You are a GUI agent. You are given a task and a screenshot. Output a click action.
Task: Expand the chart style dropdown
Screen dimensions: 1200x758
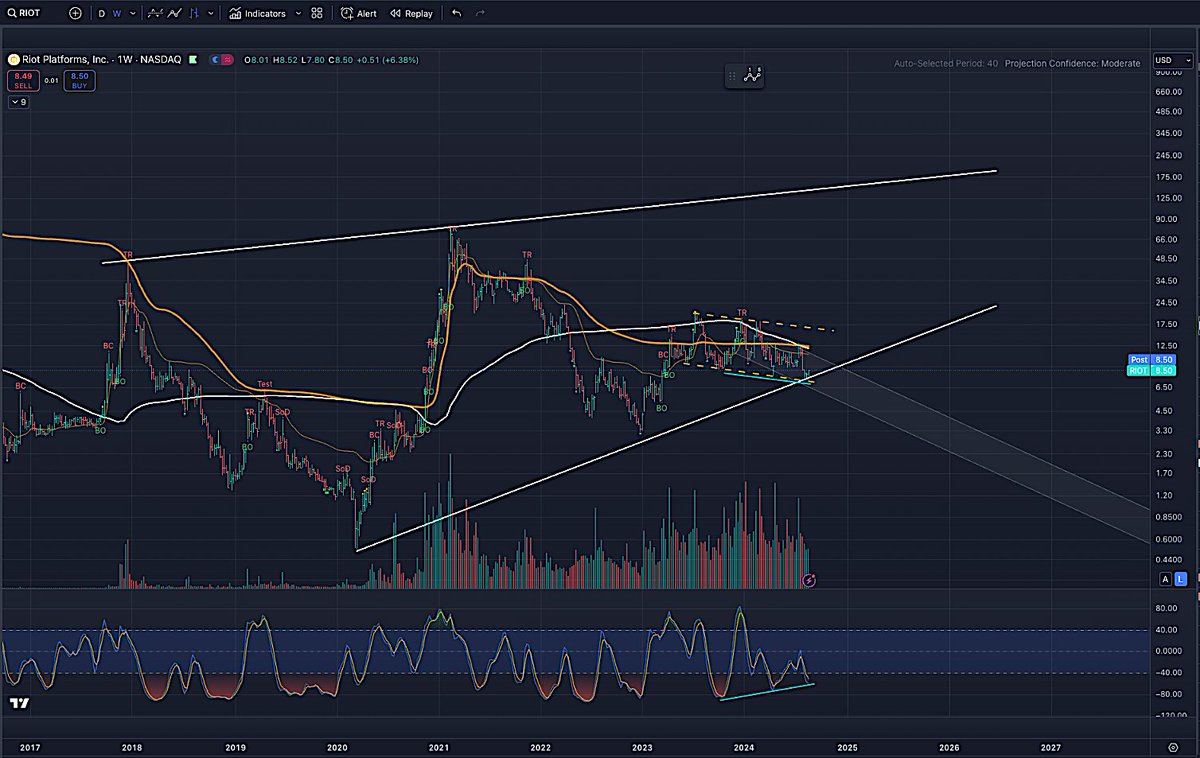pos(210,14)
